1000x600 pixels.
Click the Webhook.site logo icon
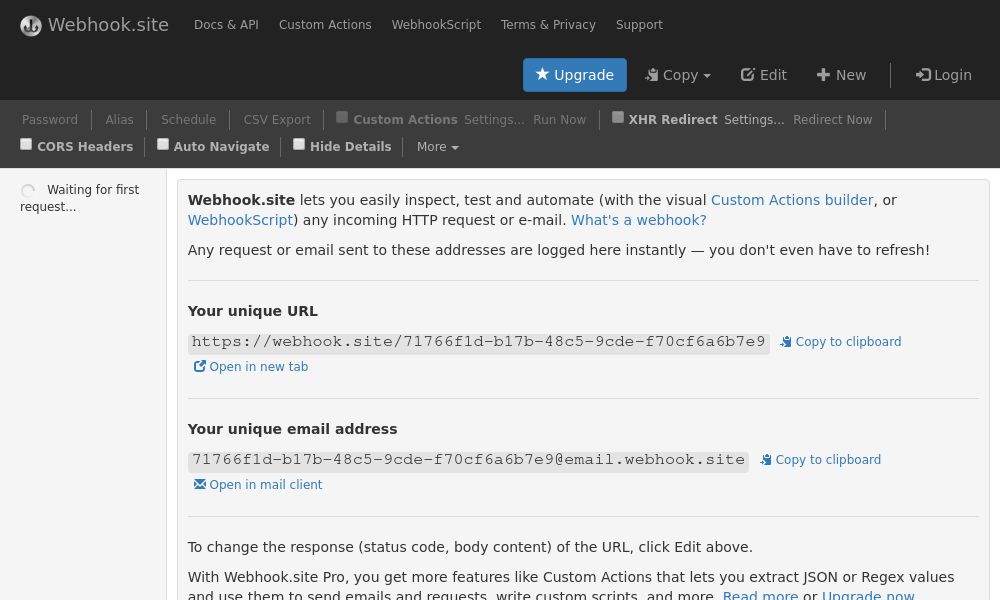pos(31,25)
